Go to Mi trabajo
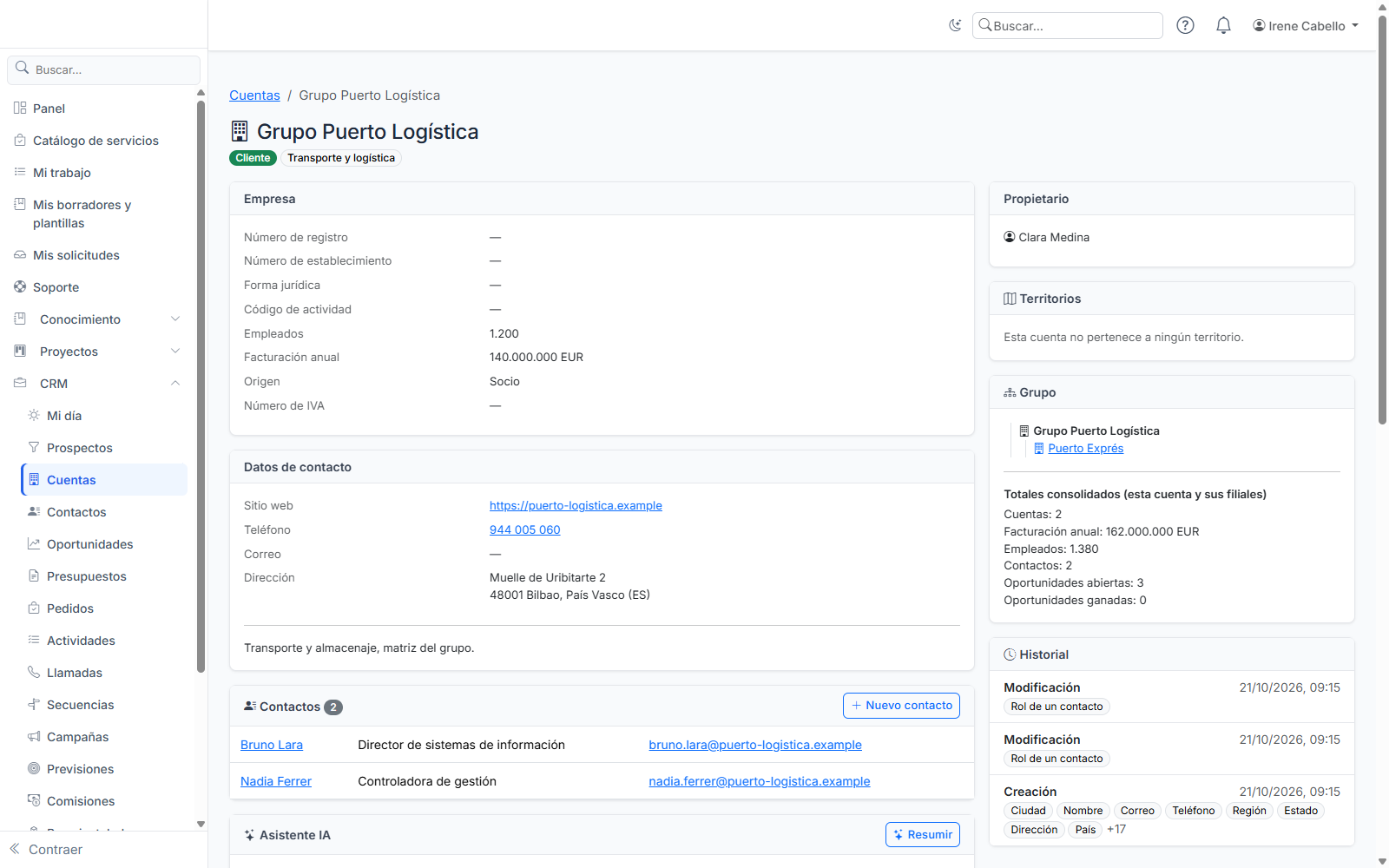The image size is (1389, 868). pyautogui.click(x=62, y=173)
